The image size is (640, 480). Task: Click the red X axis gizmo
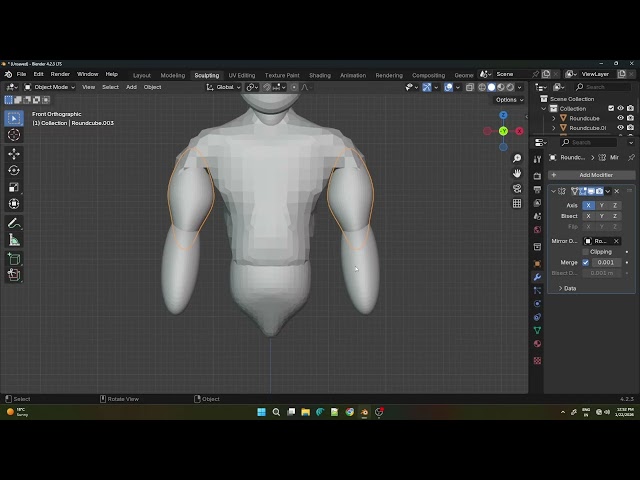[x=519, y=131]
